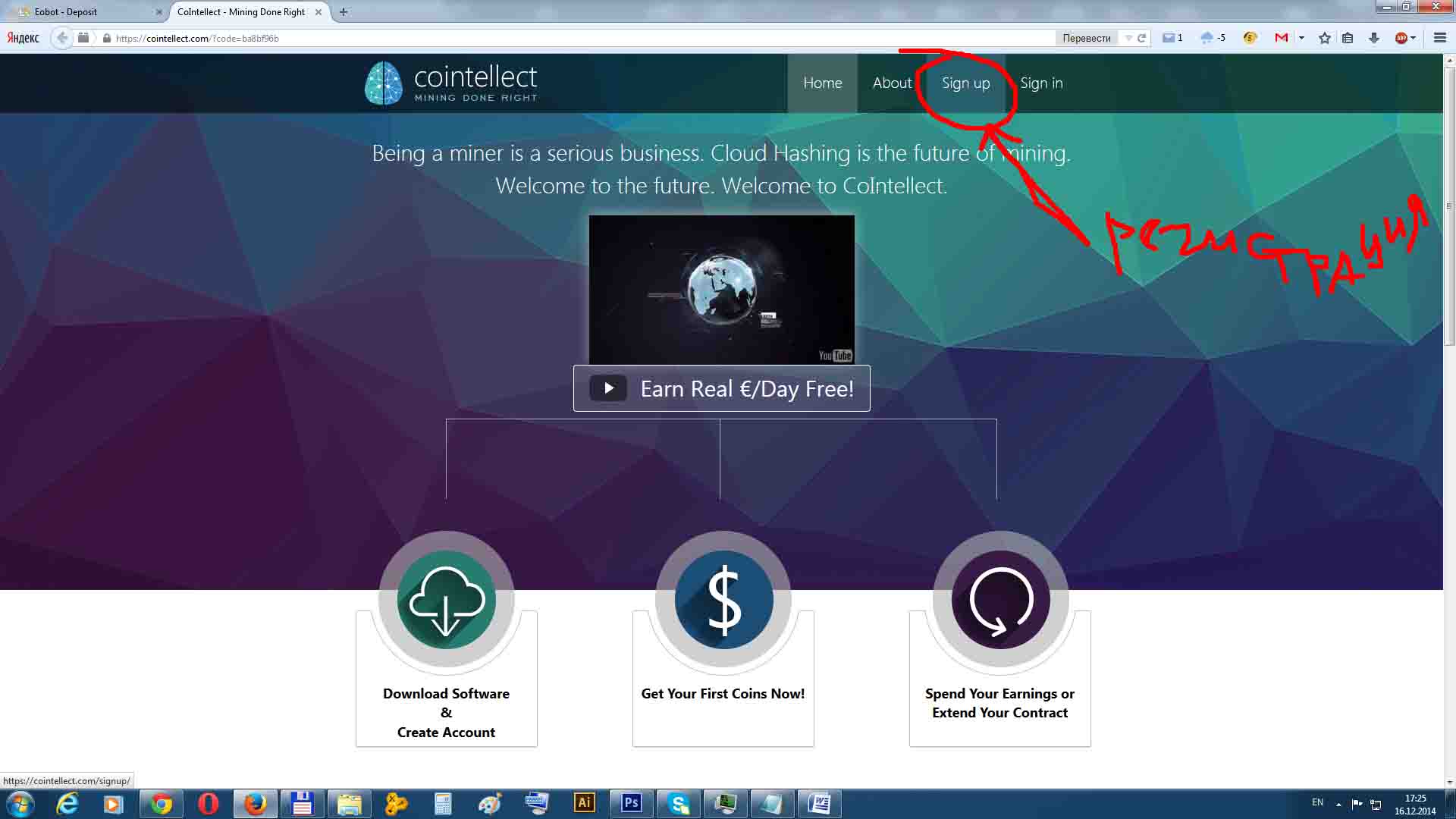
Task: Switch to Firefox in the taskbar
Action: coord(255,804)
